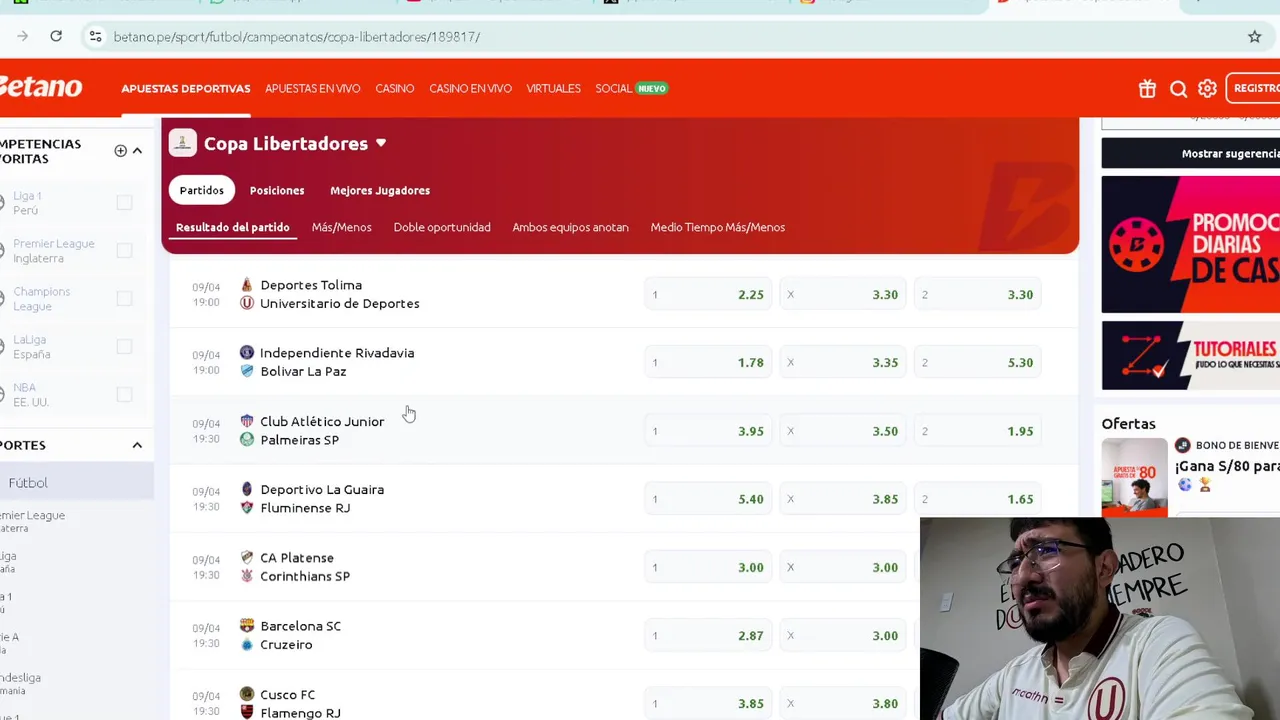The width and height of the screenshot is (1280, 720).
Task: Click Palmeiras SP team crest
Action: click(247, 439)
